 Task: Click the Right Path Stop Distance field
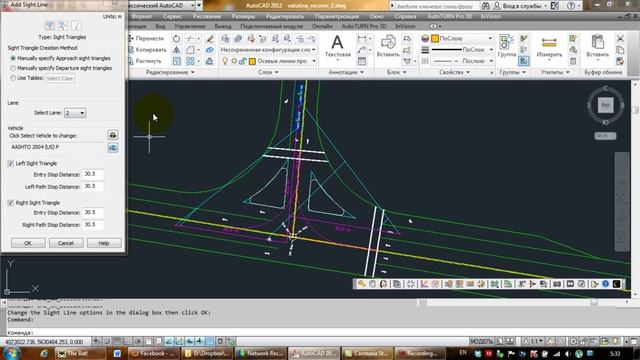pyautogui.click(x=93, y=225)
